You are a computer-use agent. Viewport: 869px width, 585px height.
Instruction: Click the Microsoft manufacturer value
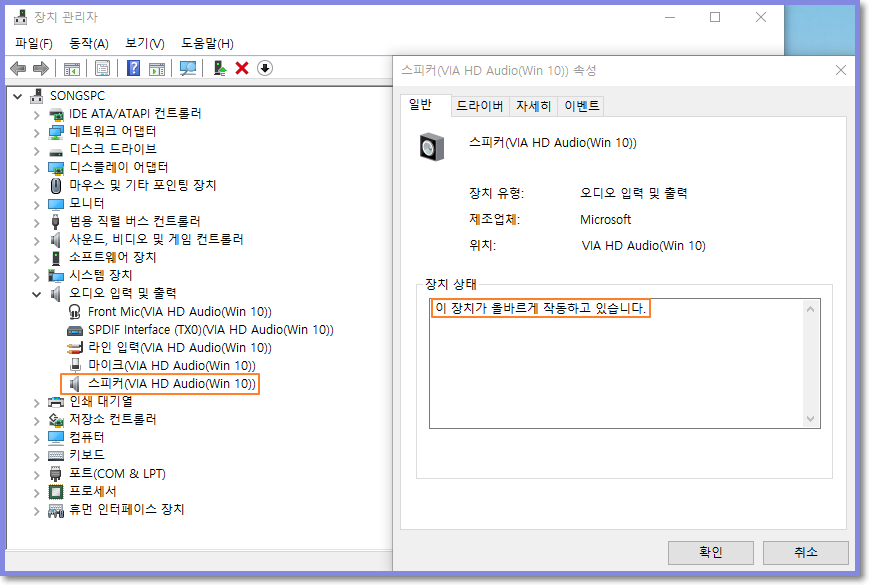605,220
